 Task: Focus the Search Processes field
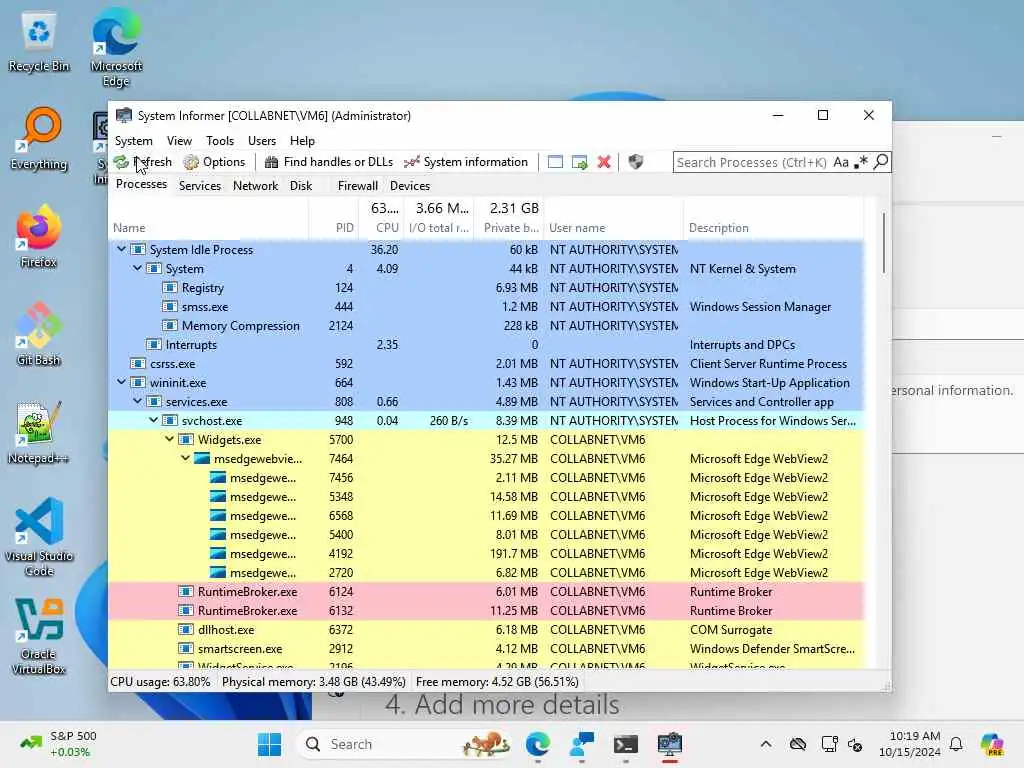[x=752, y=162]
